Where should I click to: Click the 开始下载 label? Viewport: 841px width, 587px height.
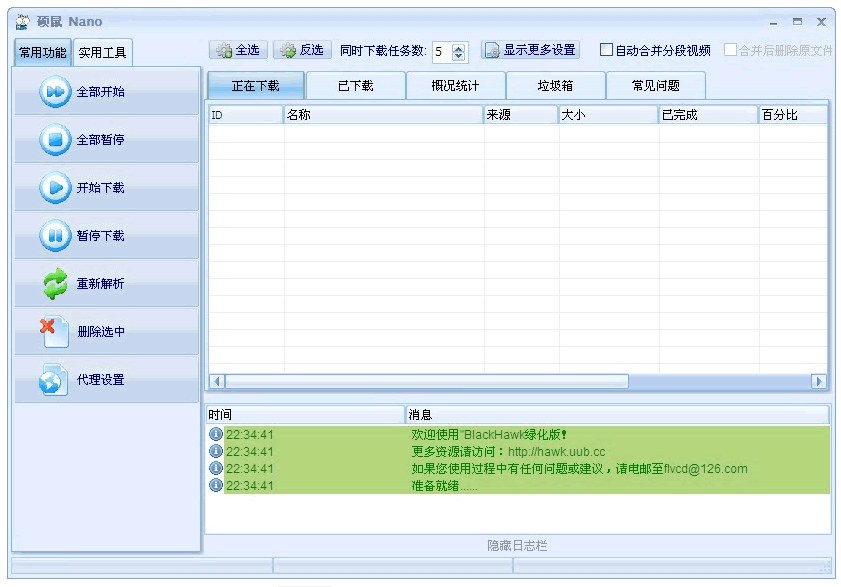100,187
